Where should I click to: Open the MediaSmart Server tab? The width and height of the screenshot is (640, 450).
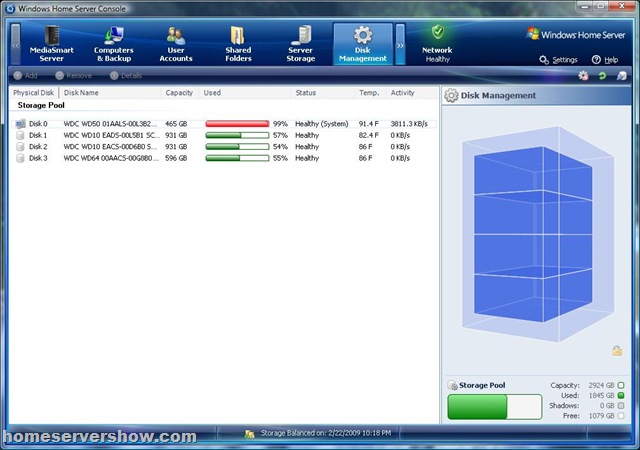51,44
